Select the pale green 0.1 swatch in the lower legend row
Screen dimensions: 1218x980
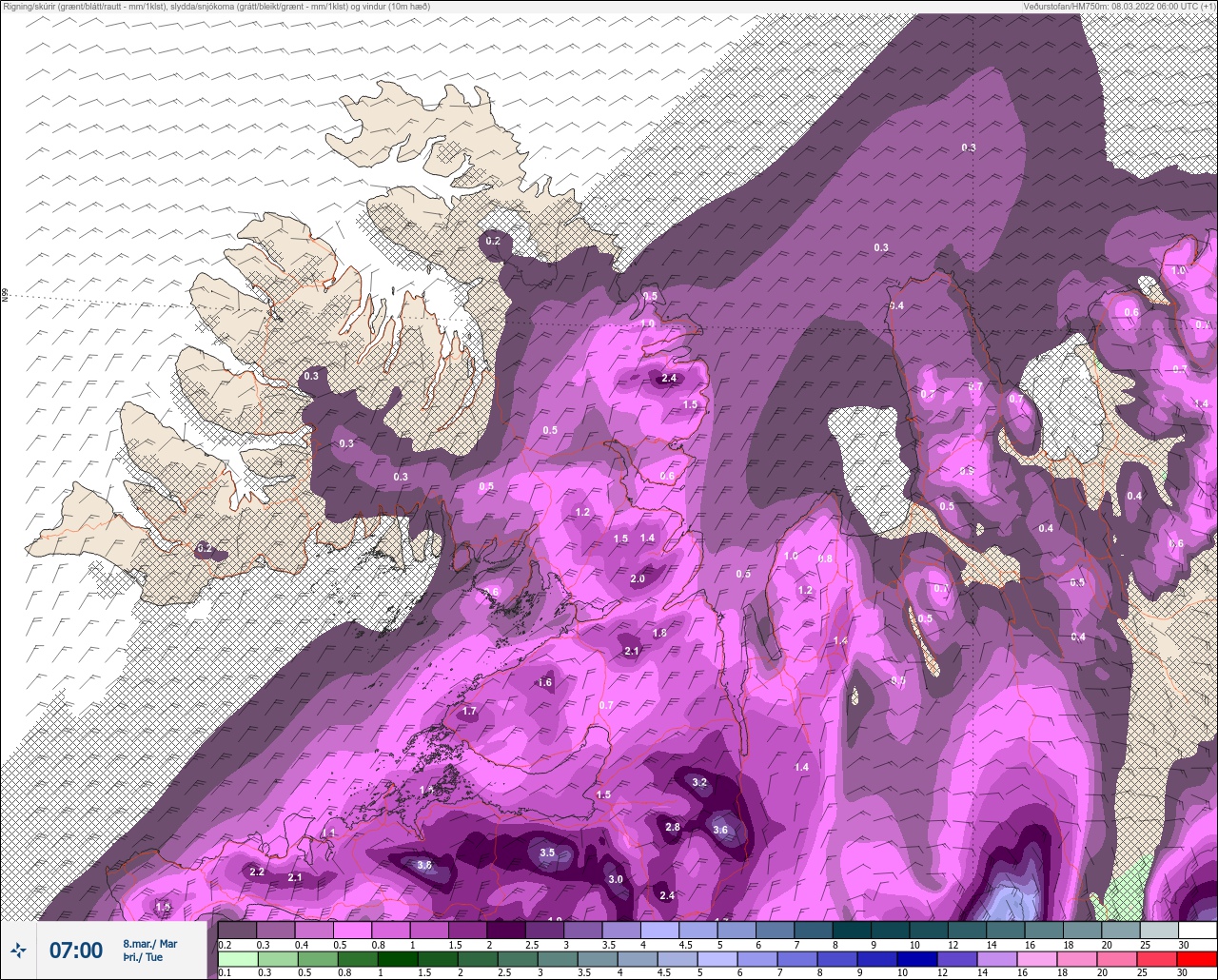[x=238, y=959]
